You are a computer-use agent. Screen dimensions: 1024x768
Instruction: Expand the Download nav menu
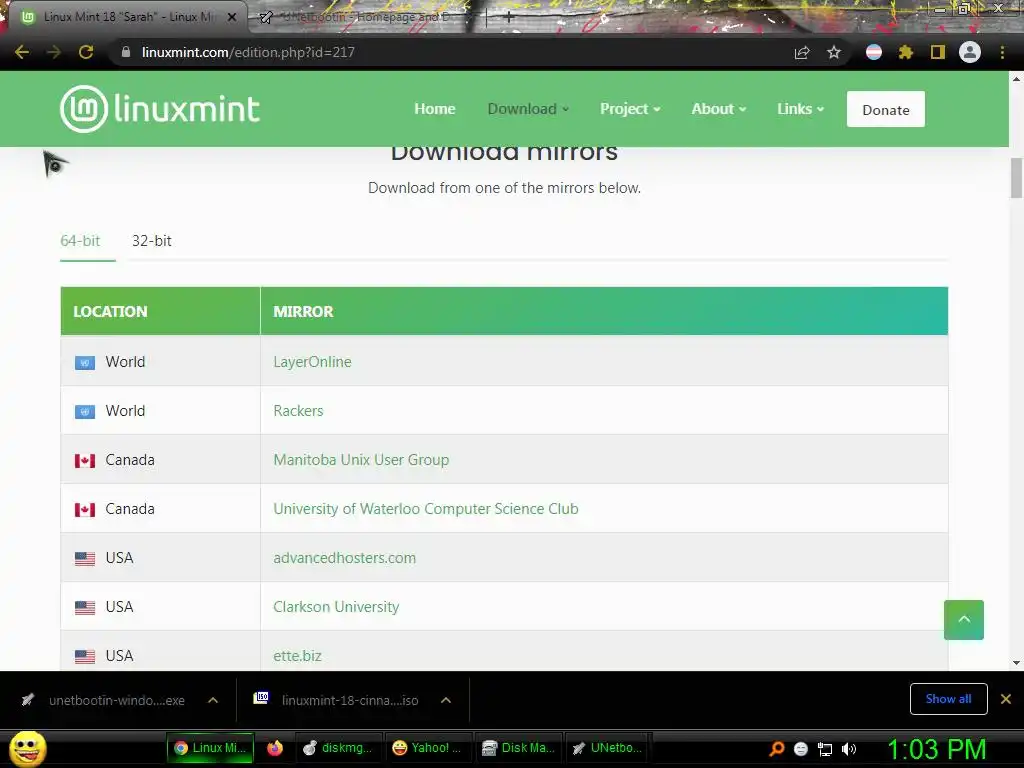pos(528,109)
